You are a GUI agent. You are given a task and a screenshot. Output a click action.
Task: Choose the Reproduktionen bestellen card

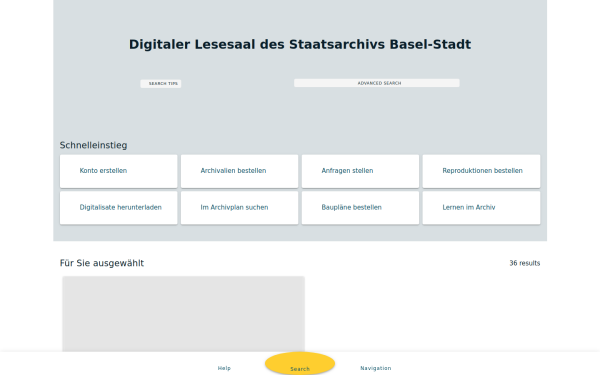point(481,171)
